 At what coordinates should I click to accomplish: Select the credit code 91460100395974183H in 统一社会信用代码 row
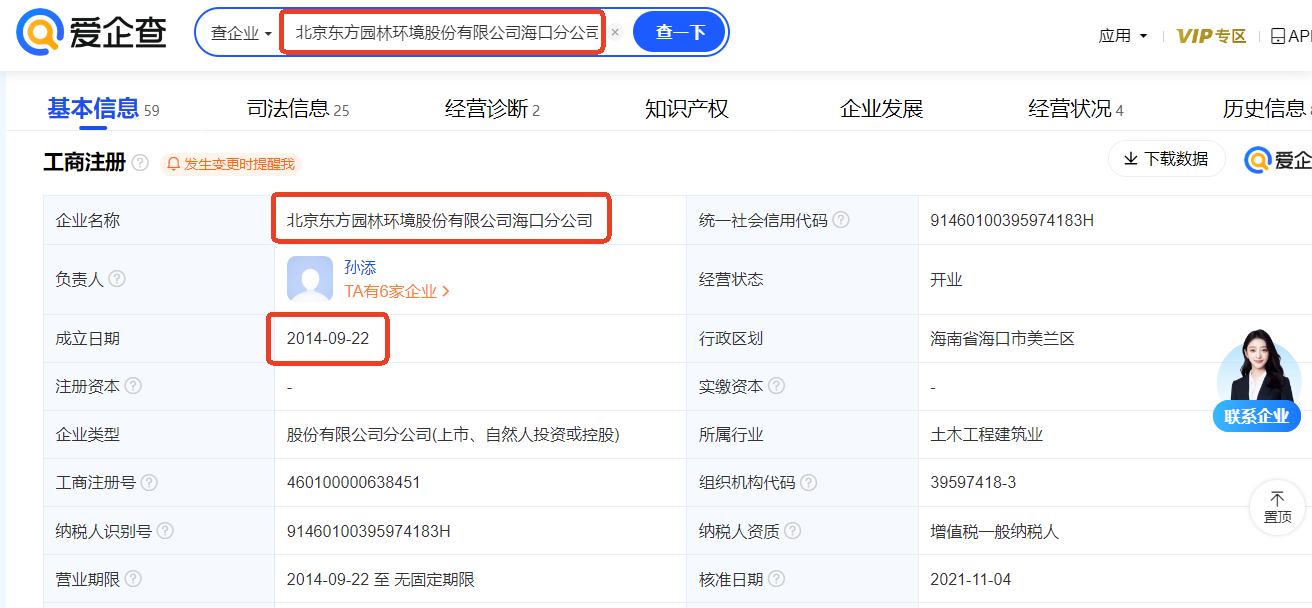[x=1012, y=220]
